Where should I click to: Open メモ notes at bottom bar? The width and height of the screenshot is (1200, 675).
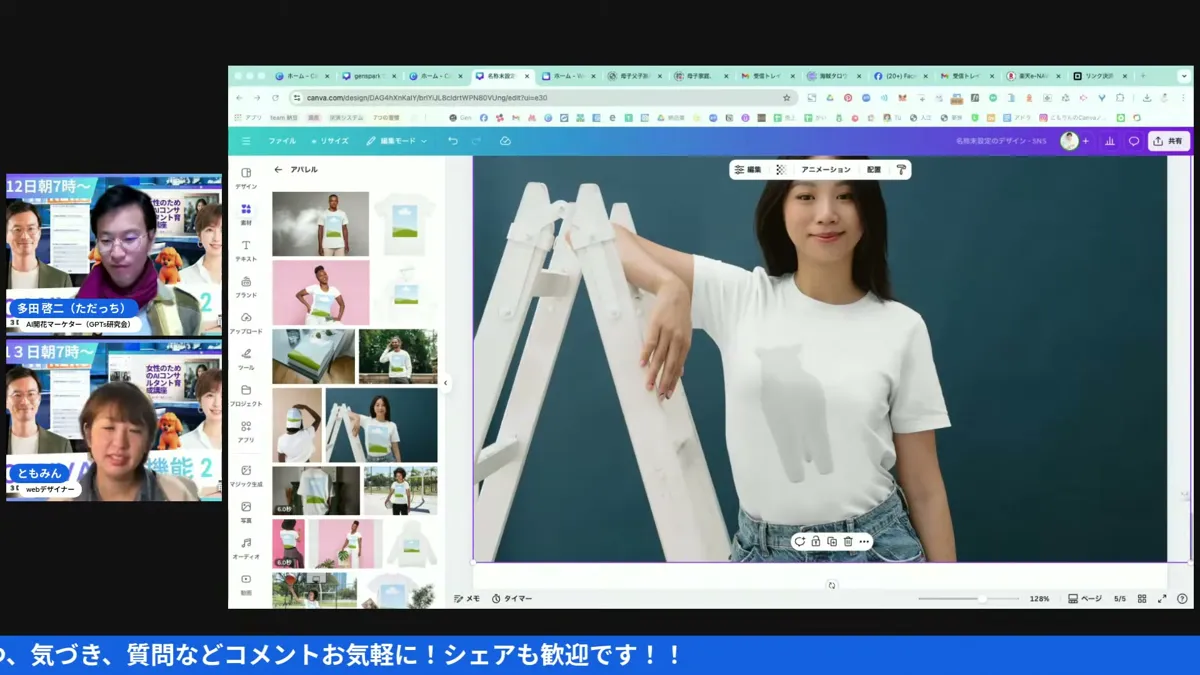coord(467,599)
